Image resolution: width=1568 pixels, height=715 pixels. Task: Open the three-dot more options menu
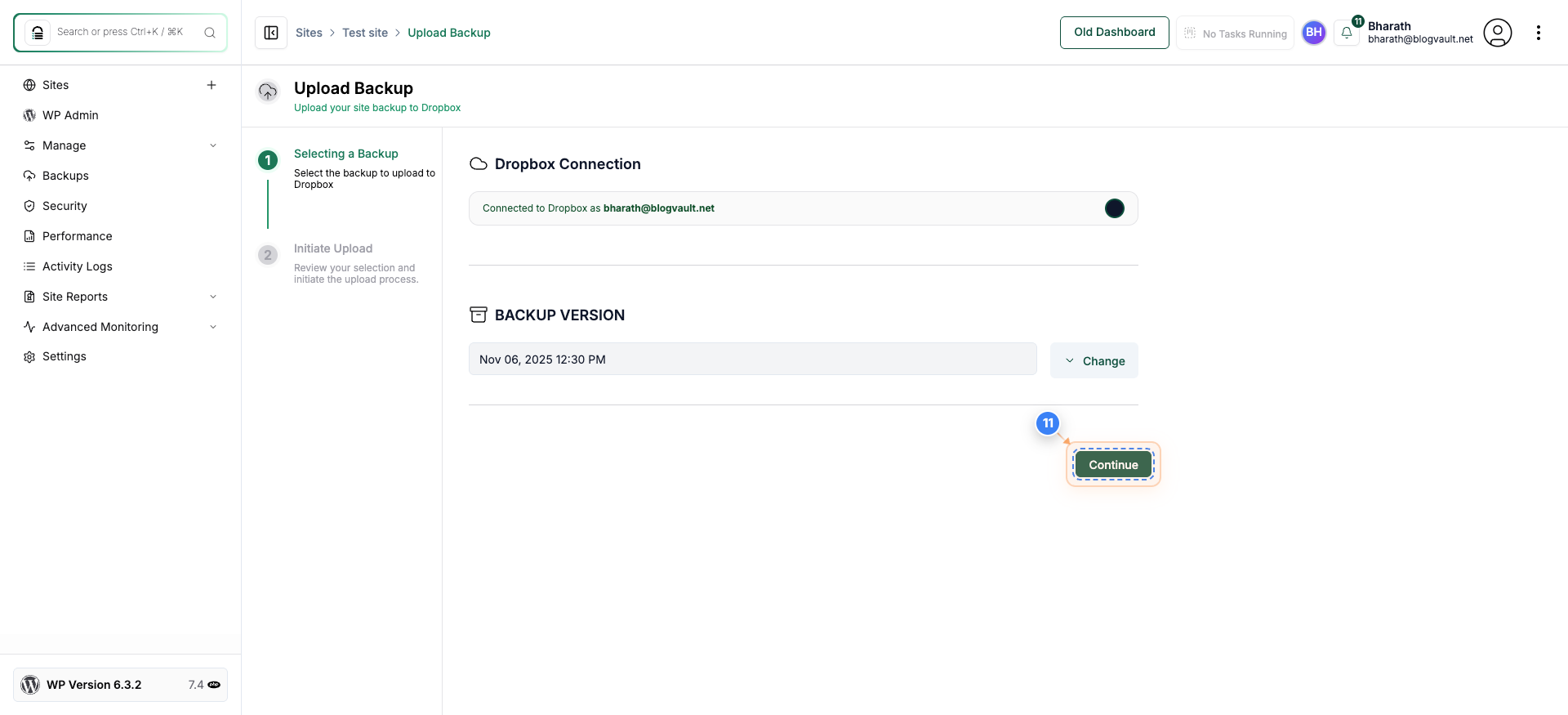(x=1539, y=33)
